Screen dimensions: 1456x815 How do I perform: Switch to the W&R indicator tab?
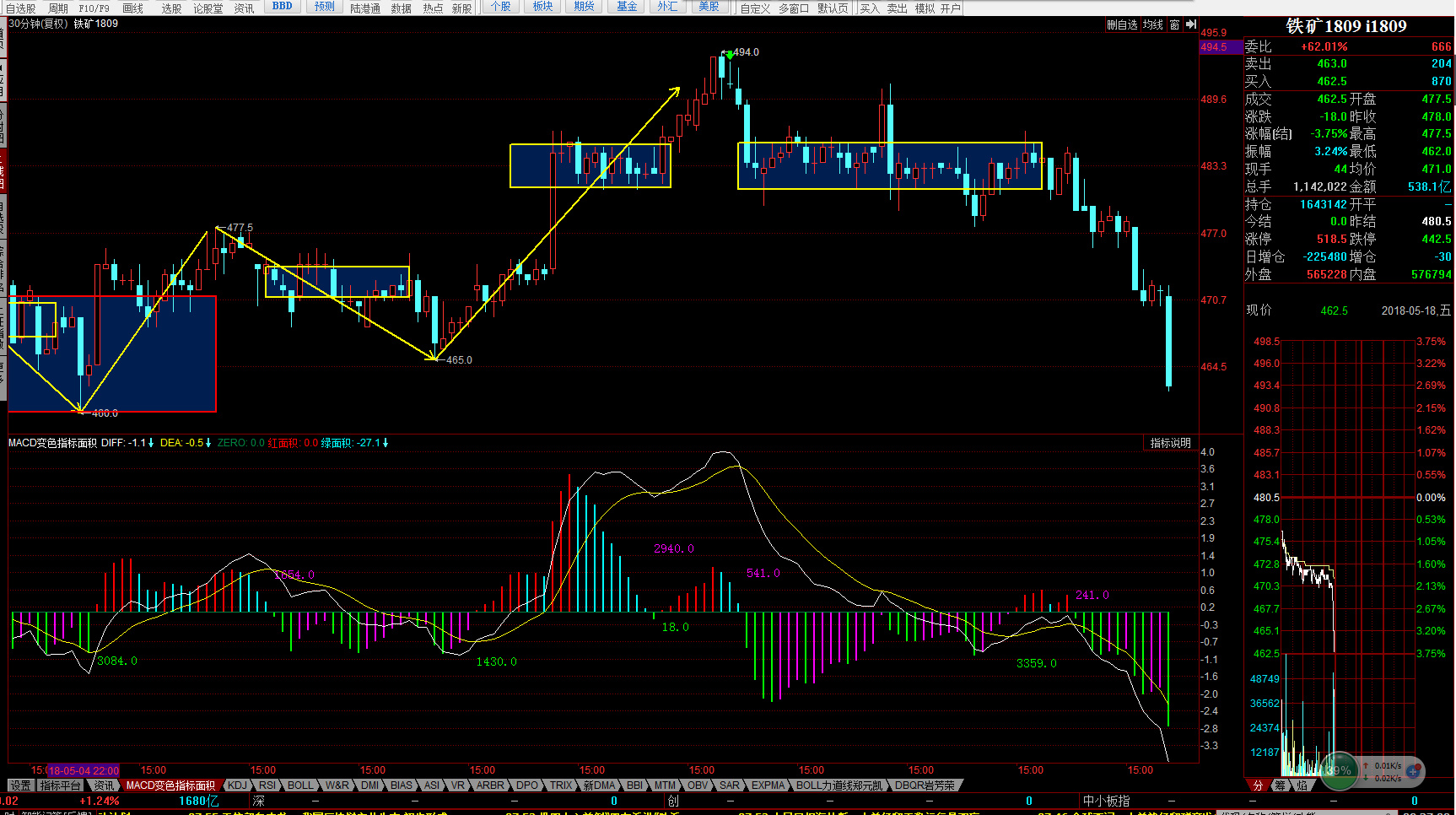[337, 785]
